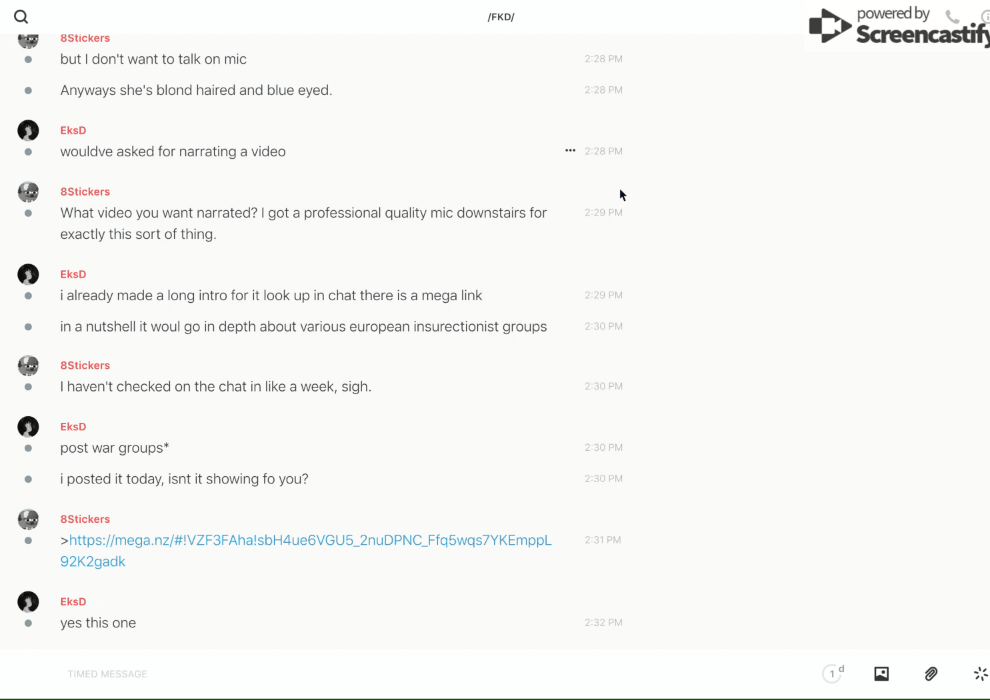
Task: Open chat search with magnifier icon
Action: pyautogui.click(x=21, y=17)
